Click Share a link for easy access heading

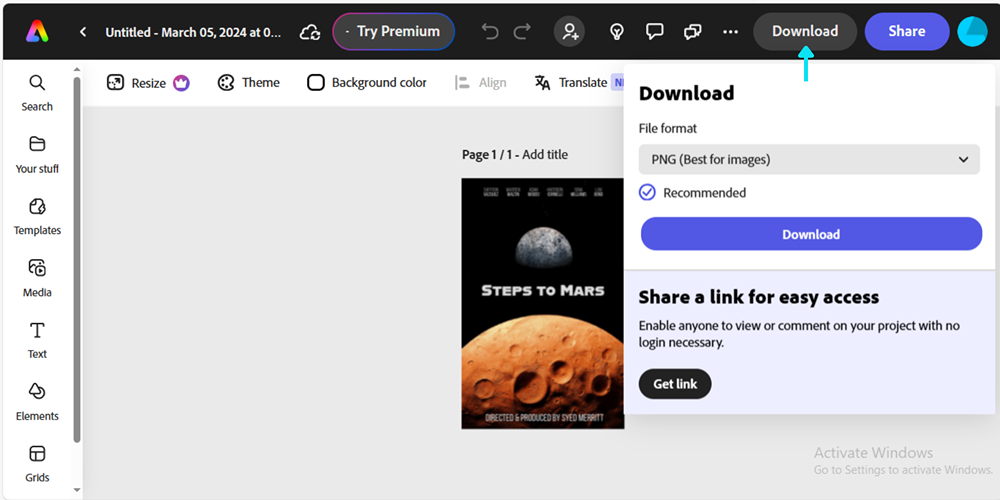759,297
